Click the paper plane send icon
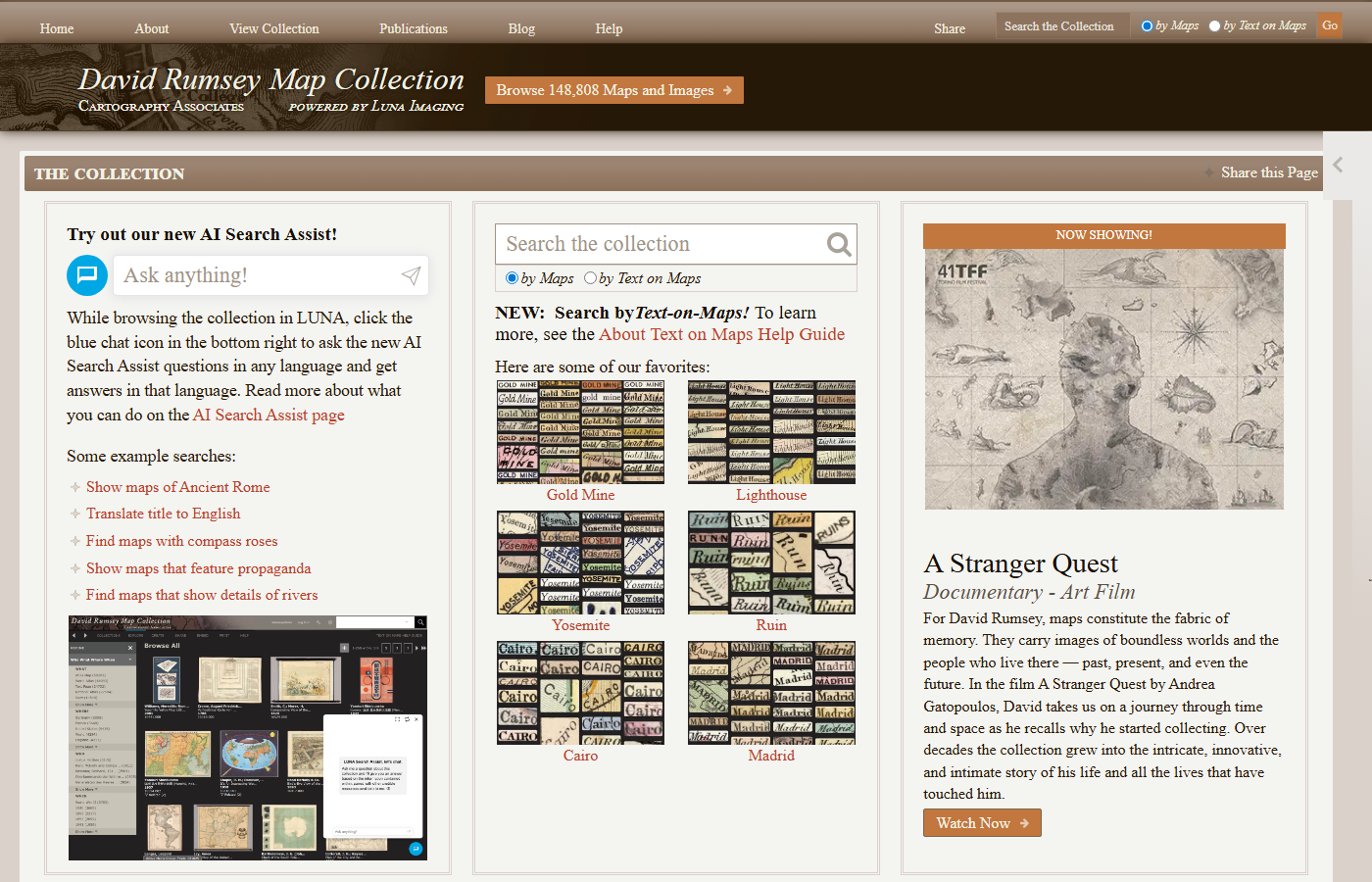Viewport: 1372px width, 882px height. pos(411,276)
